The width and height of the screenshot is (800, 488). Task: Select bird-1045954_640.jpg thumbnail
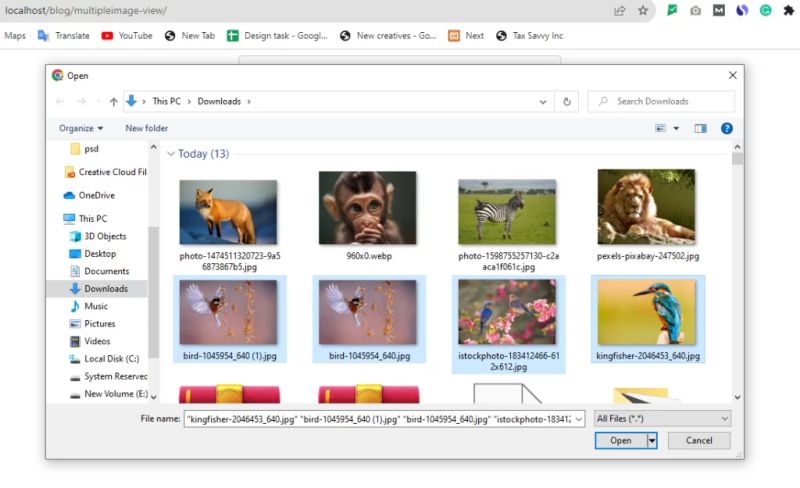tap(368, 312)
